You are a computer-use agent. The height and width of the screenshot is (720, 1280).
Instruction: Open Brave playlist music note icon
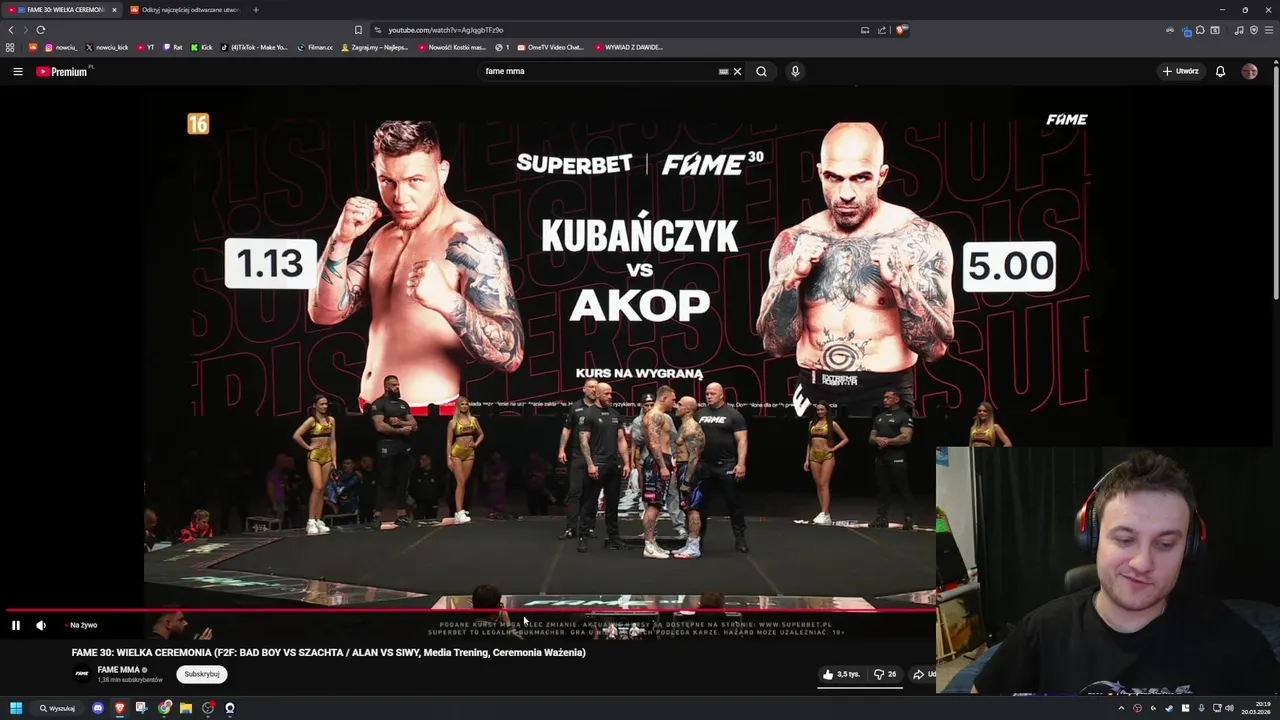1239,31
